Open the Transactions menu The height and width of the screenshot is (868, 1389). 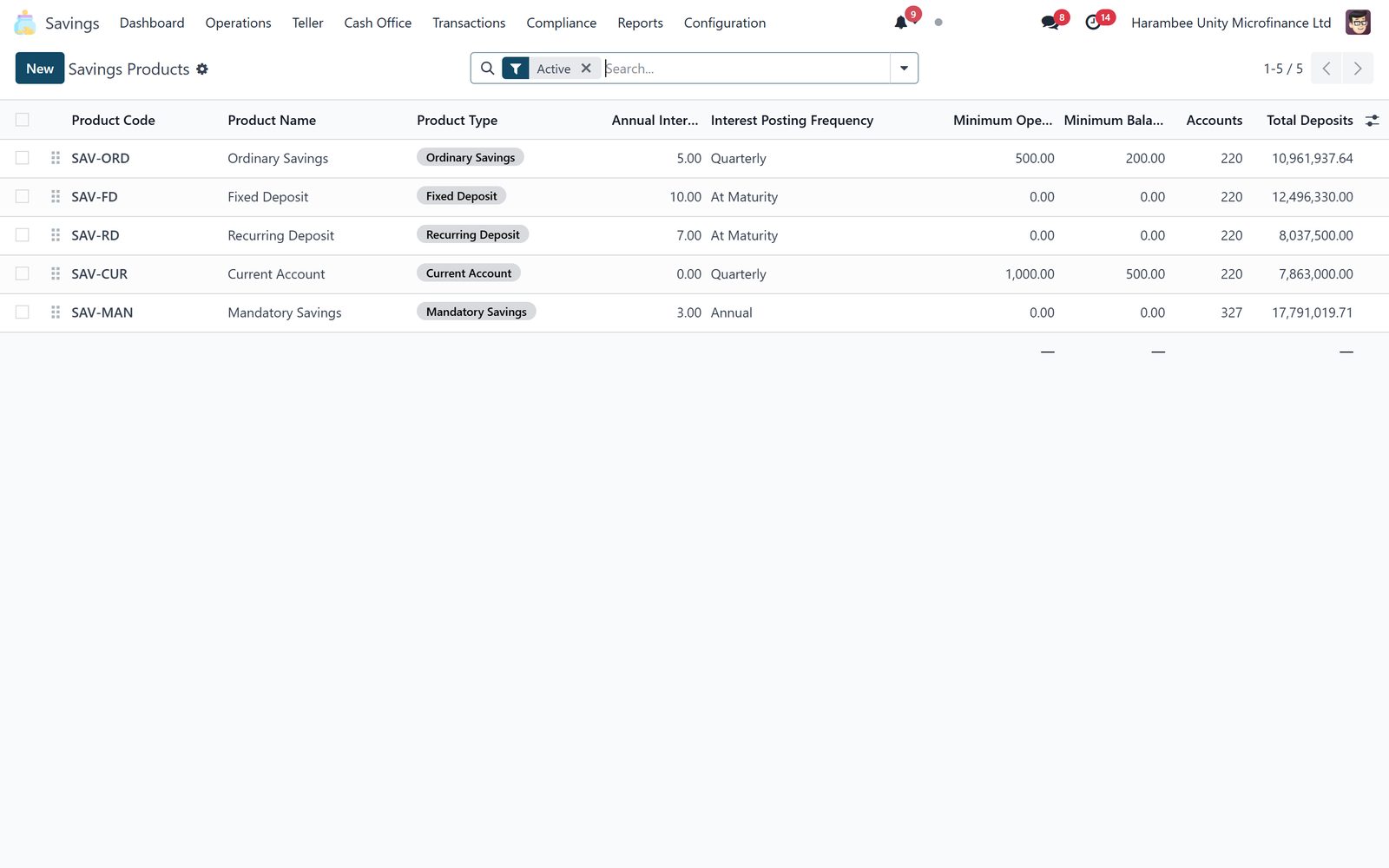[x=469, y=23]
